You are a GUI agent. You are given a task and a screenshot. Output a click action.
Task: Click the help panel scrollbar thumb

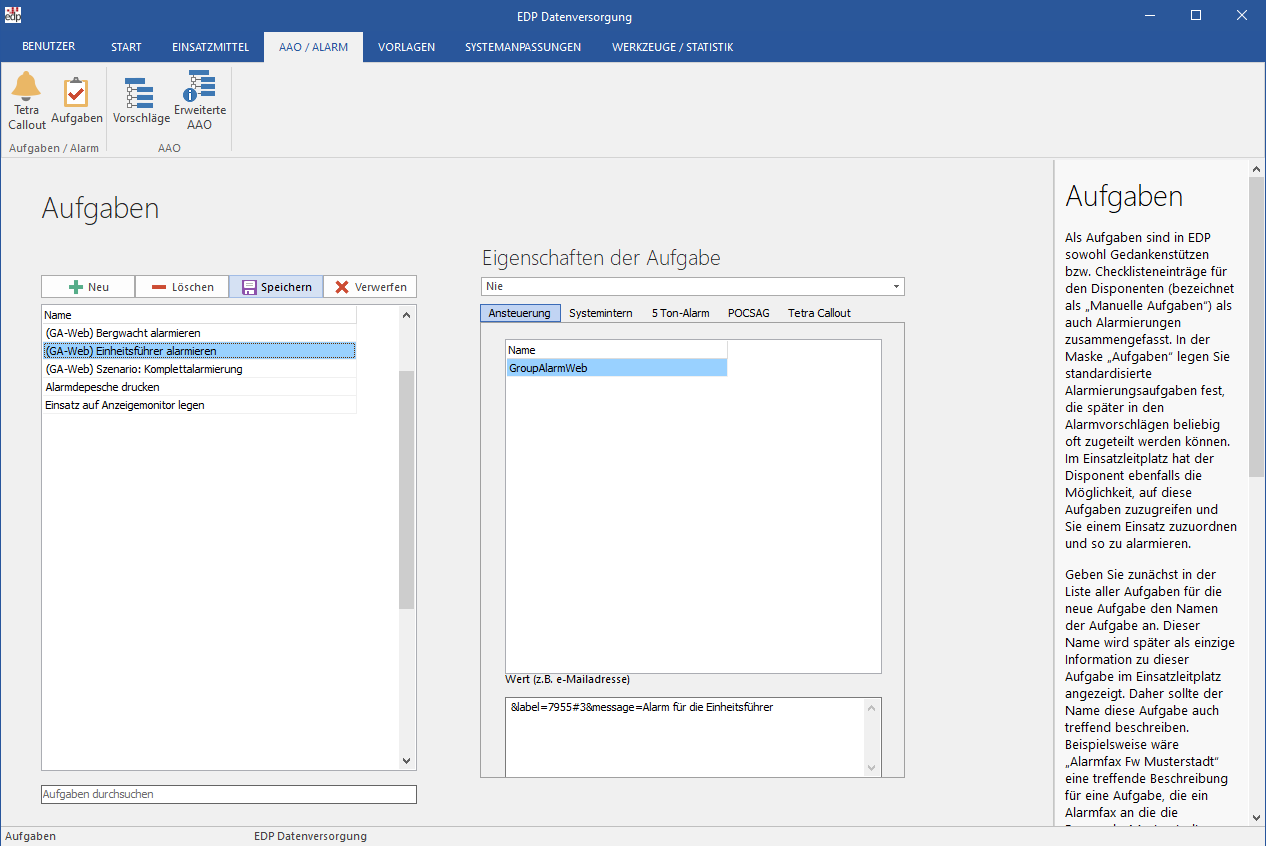tap(1257, 326)
